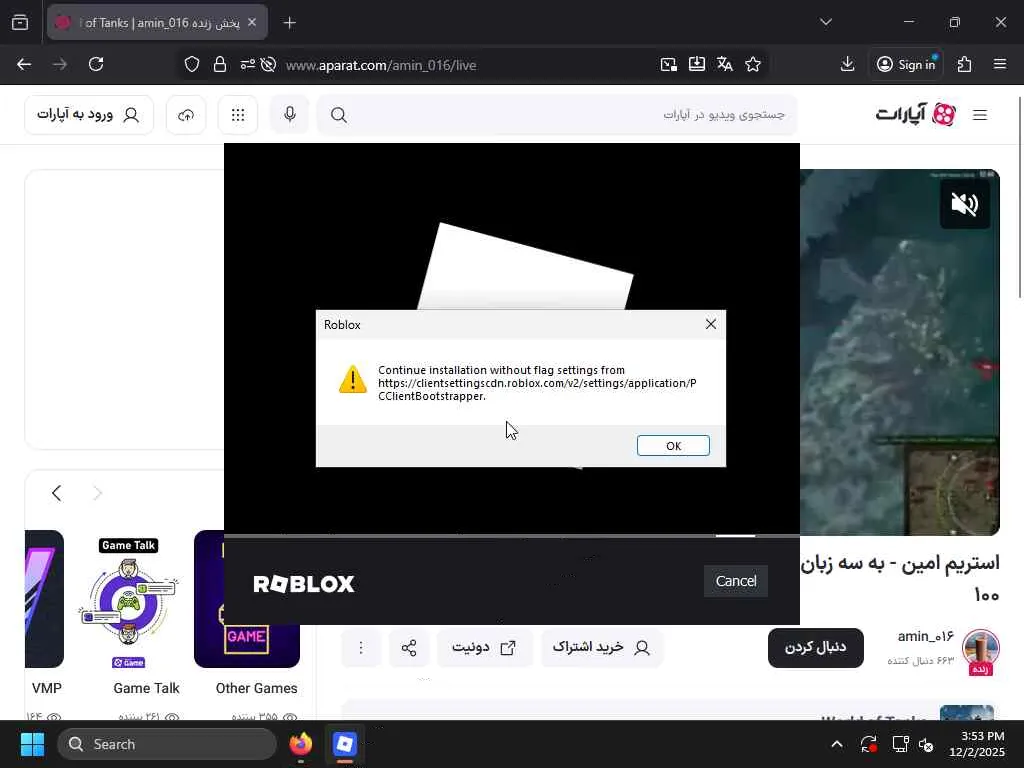Open the Firefox View icon at top left
Viewport: 1024px width, 768px height.
pyautogui.click(x=20, y=22)
